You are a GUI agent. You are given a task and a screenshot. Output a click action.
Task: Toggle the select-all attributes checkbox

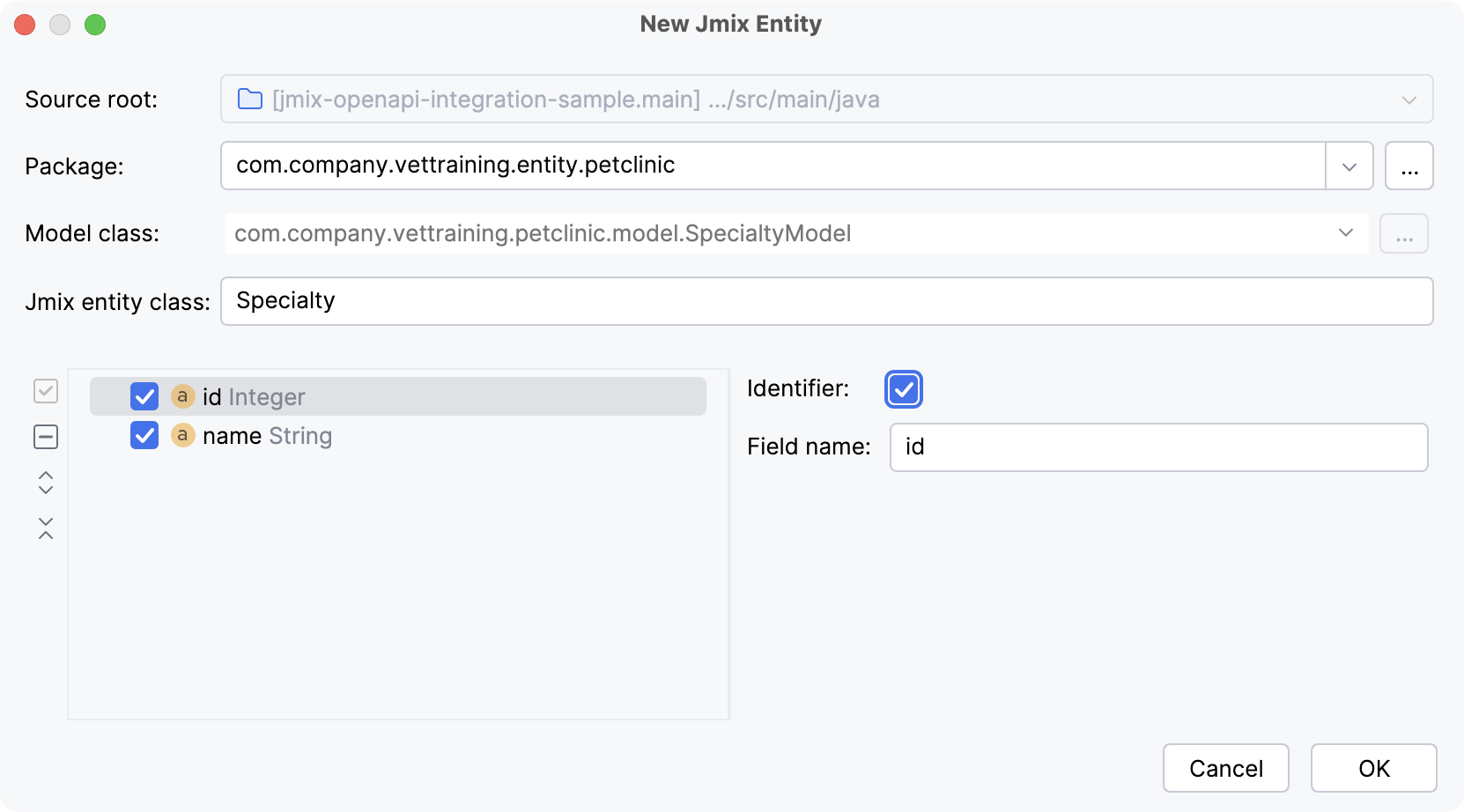pyautogui.click(x=45, y=390)
